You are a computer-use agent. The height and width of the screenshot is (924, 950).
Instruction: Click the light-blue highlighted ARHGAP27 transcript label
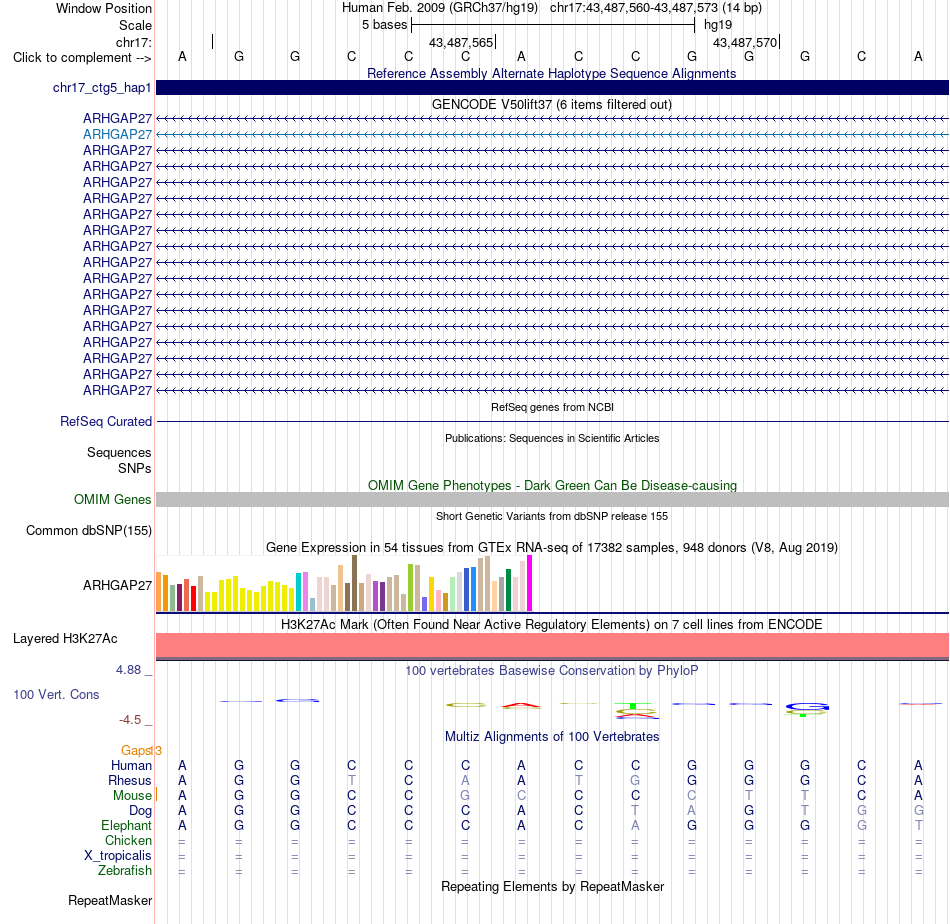(x=117, y=134)
